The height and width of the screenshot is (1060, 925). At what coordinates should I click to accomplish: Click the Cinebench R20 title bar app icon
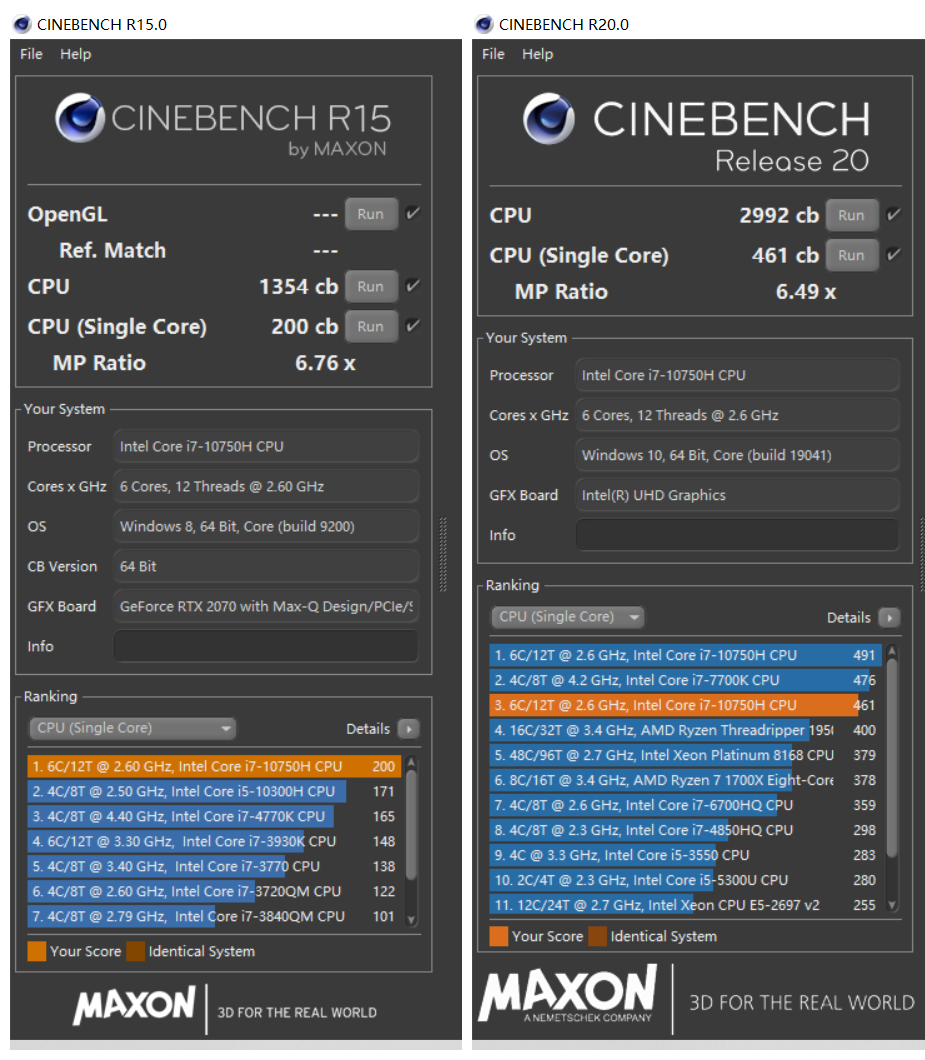(484, 24)
